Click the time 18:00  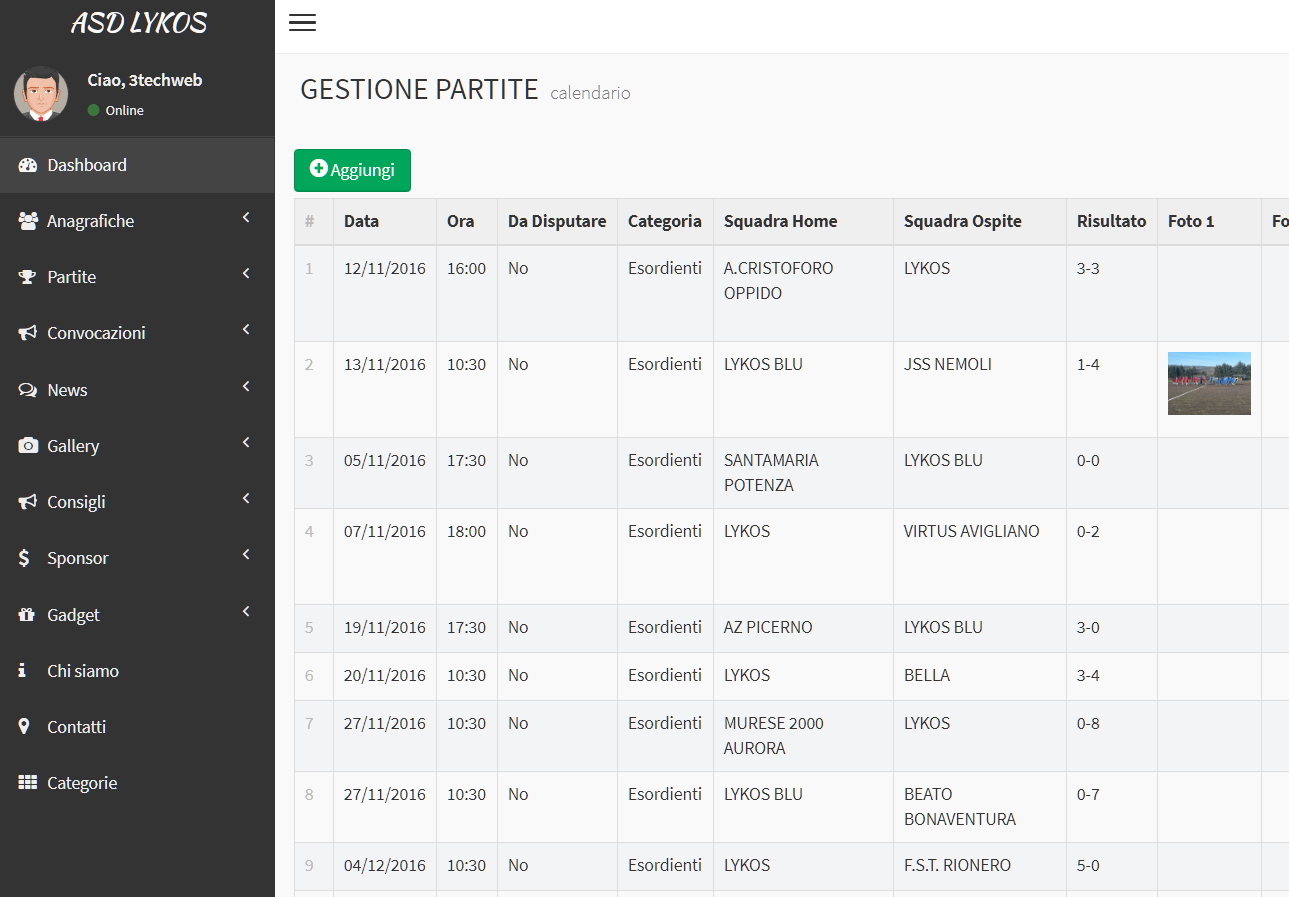(x=466, y=531)
